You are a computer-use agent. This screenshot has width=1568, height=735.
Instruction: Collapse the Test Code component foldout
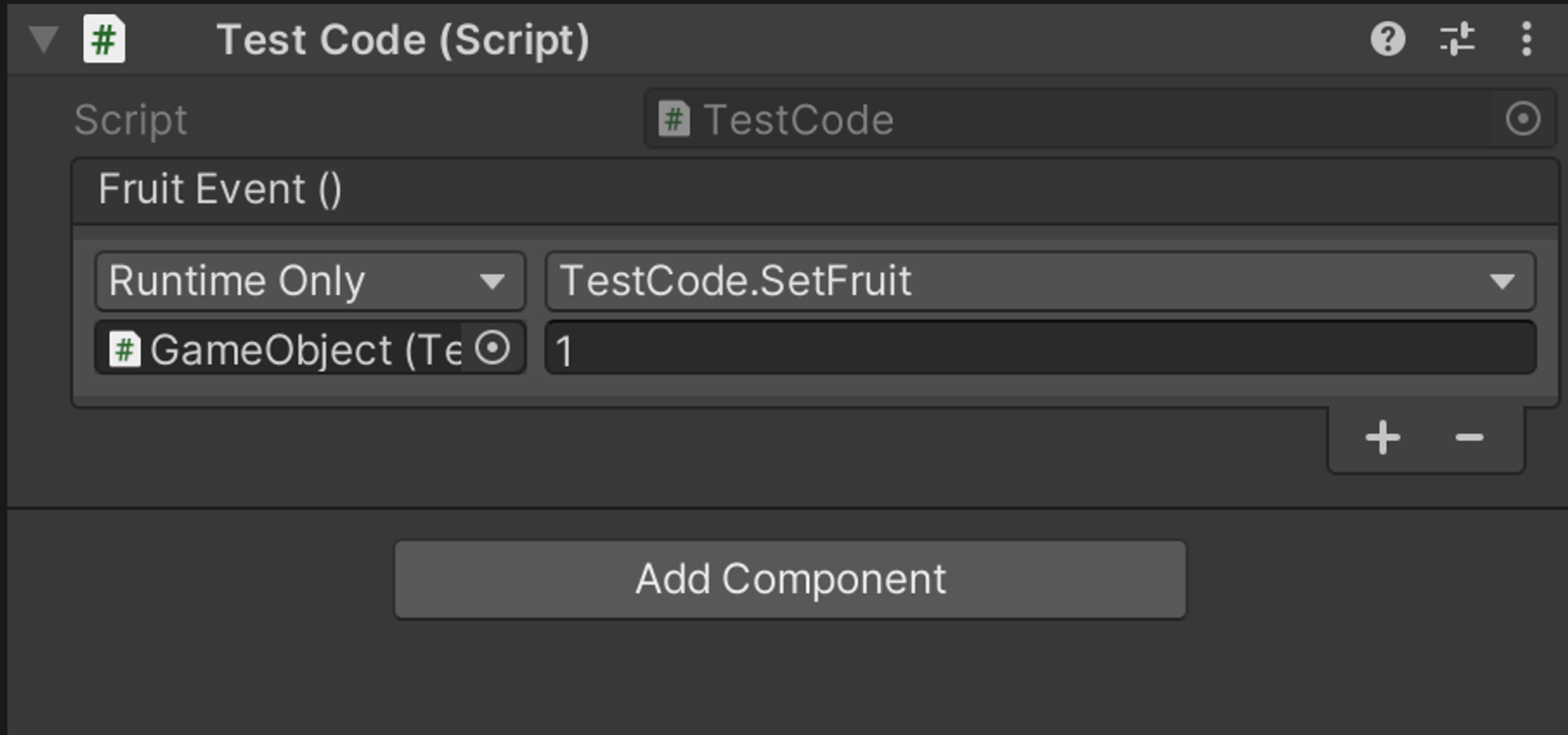point(44,39)
